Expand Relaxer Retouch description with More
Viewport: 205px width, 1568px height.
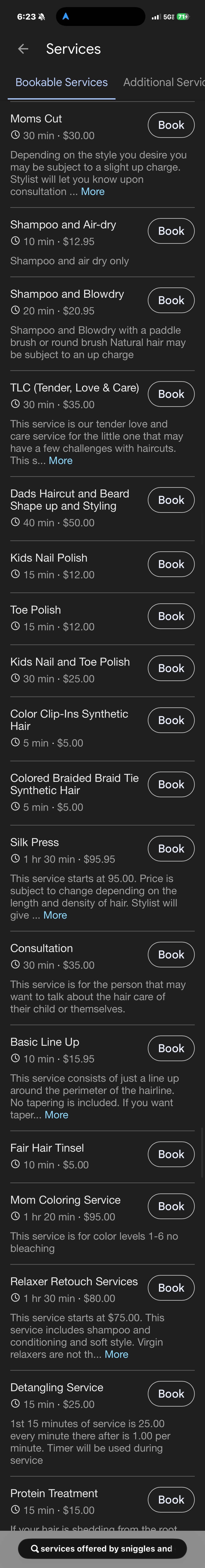click(x=116, y=1354)
